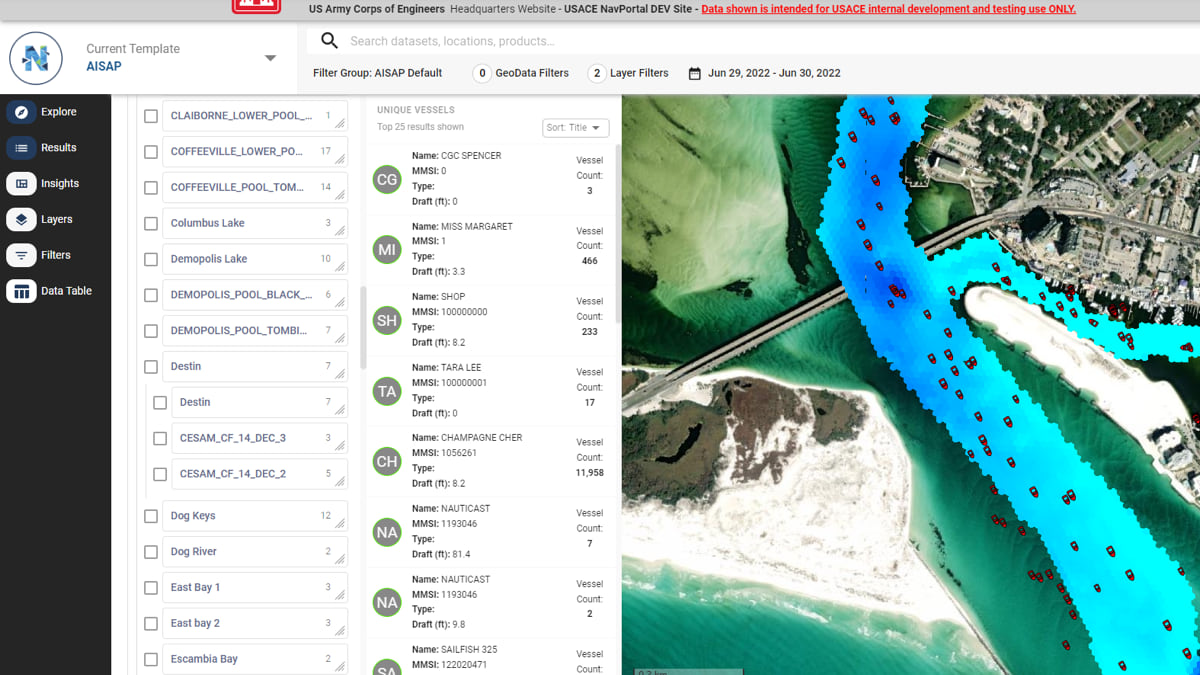Open the Filters funnel icon
The height and width of the screenshot is (675, 1200).
click(21, 255)
